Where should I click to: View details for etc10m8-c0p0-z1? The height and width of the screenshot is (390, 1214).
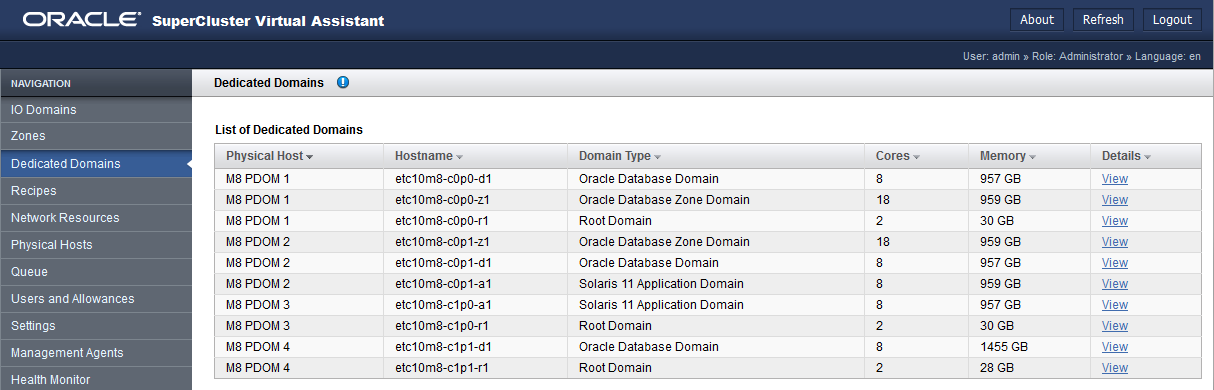click(x=1114, y=200)
